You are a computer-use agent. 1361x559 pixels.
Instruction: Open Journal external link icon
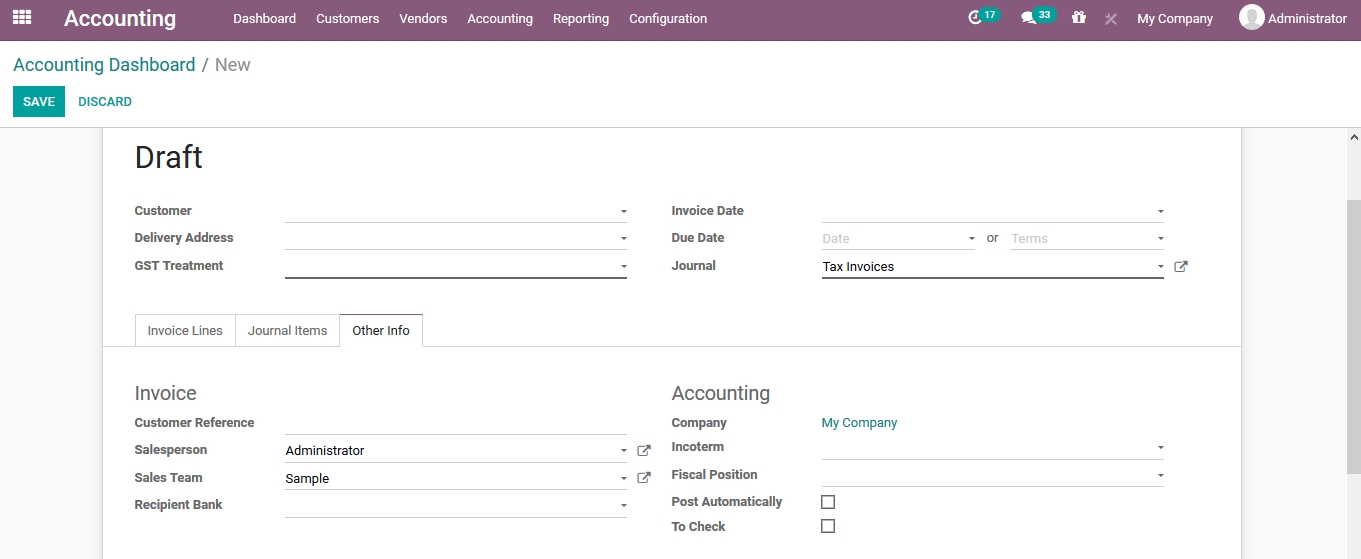[1181, 267]
